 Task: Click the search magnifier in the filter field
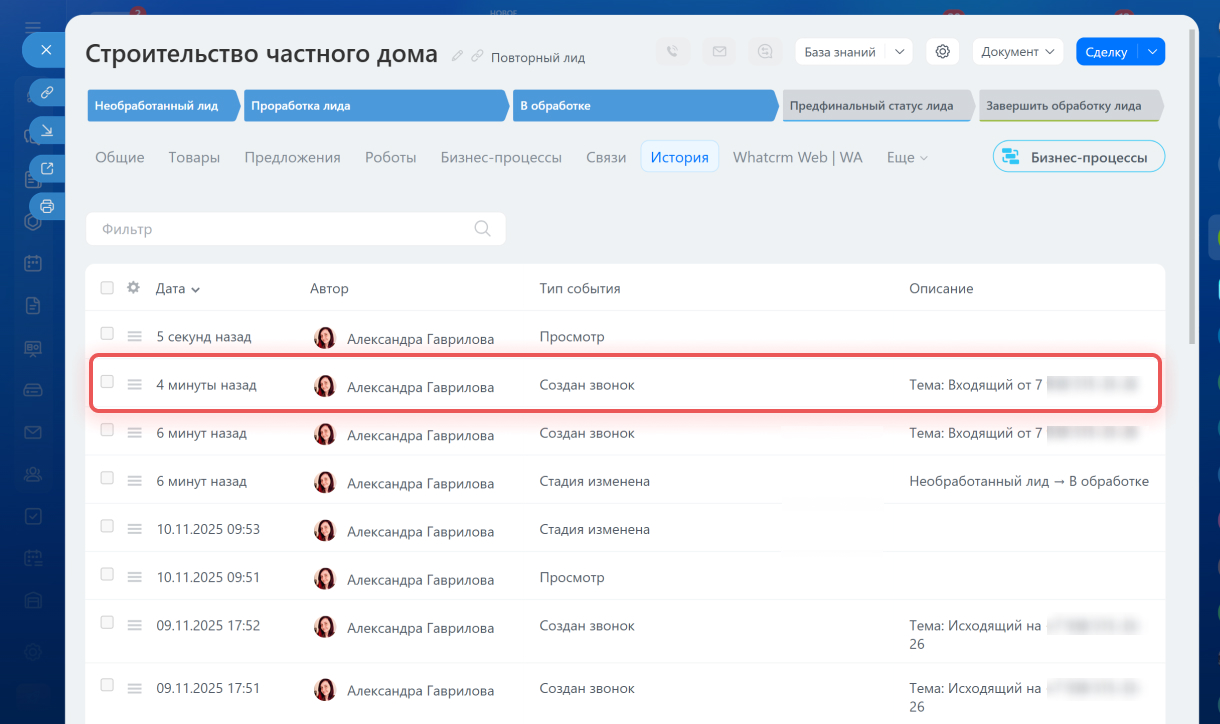(482, 229)
